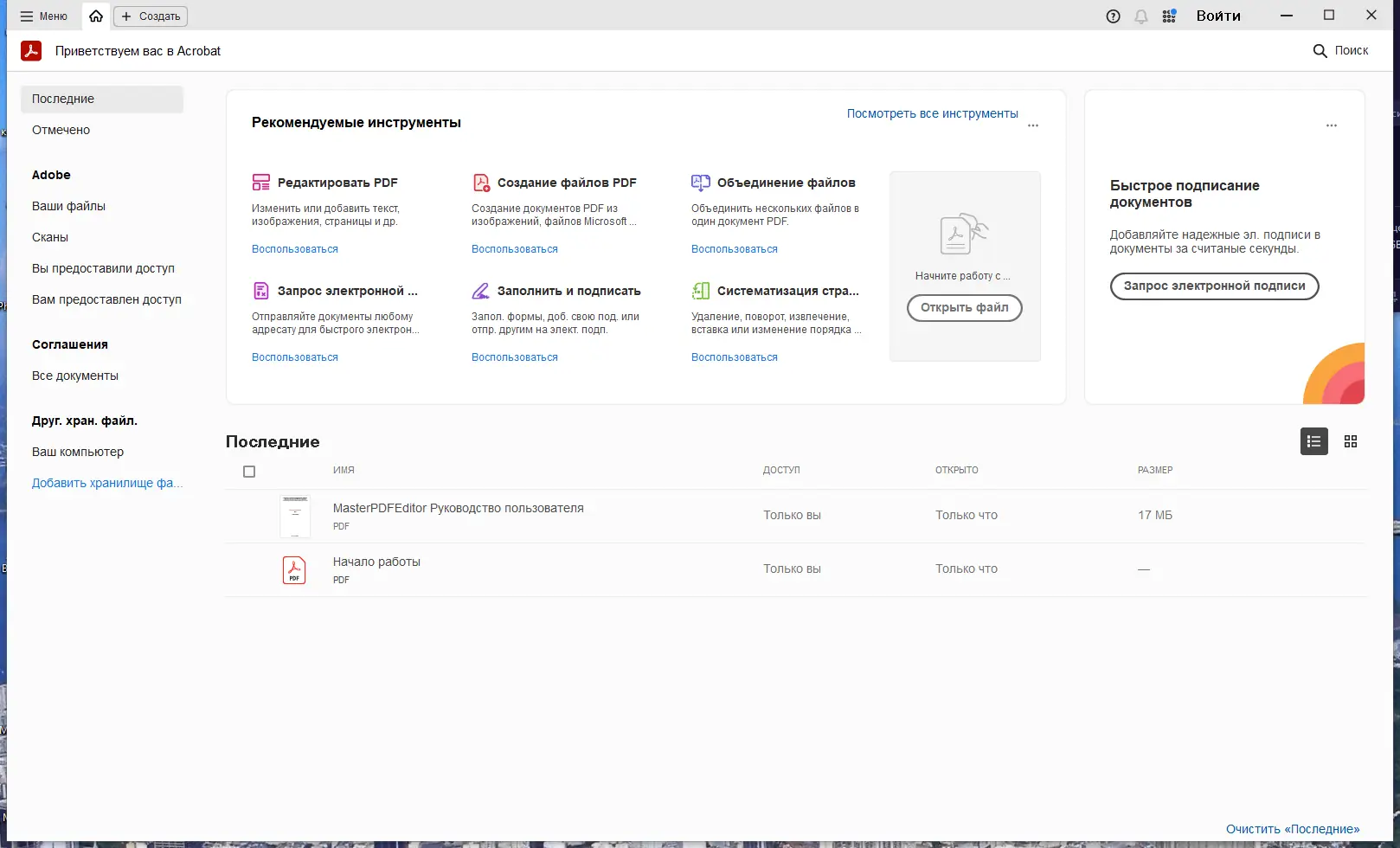Switch to grid view of recent files
The width and height of the screenshot is (1400, 848).
pyautogui.click(x=1351, y=441)
